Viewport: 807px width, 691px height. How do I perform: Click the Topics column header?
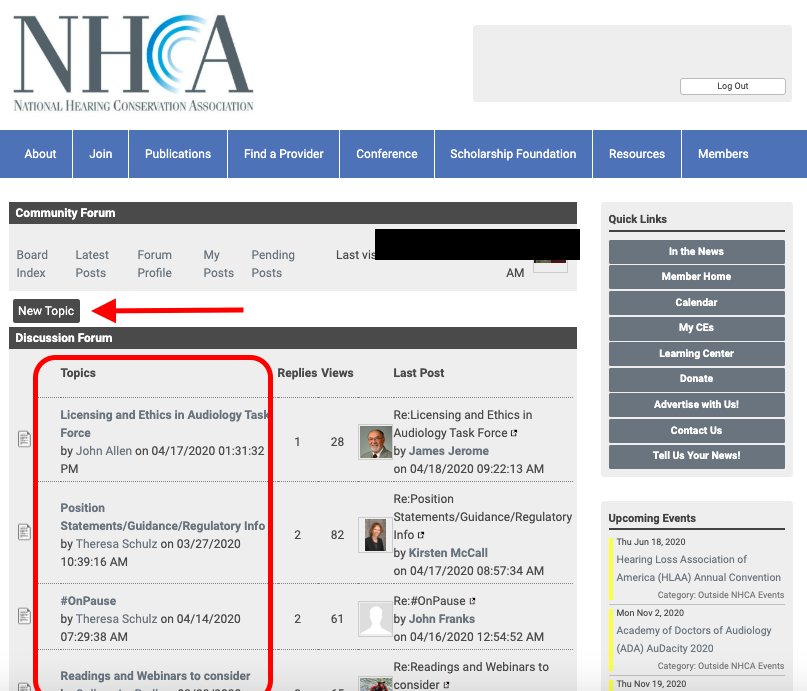point(78,373)
